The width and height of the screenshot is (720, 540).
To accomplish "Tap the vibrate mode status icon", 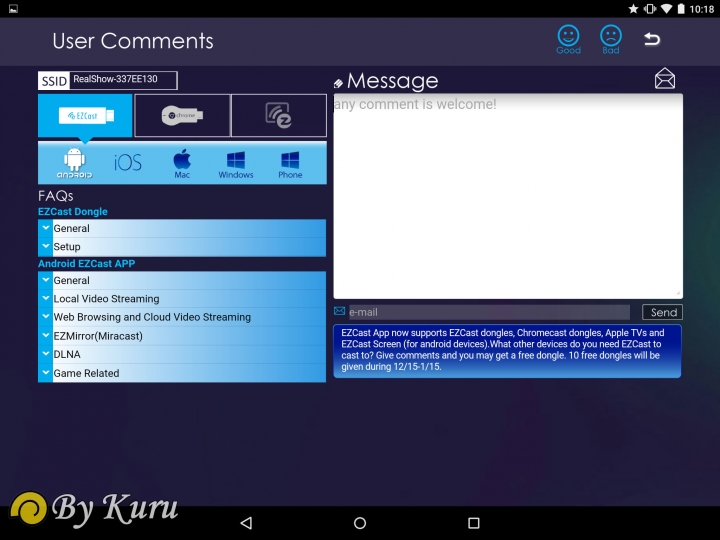I will click(x=650, y=9).
